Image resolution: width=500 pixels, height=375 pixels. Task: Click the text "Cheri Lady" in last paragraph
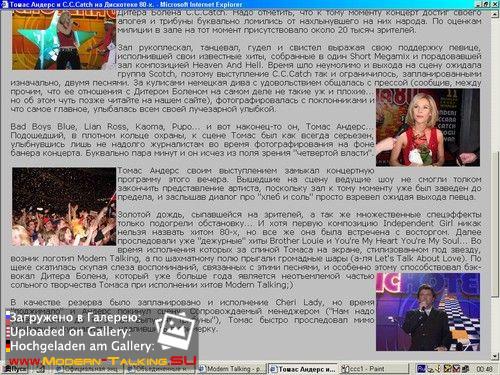(x=299, y=302)
